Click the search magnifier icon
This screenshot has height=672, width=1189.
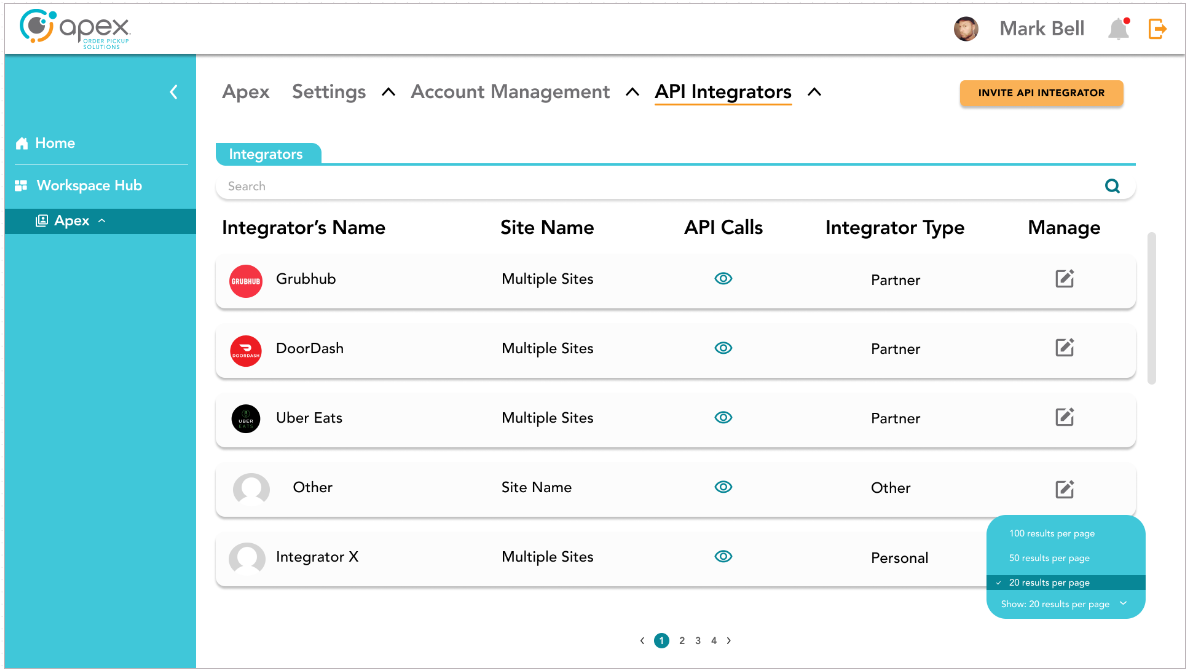tap(1112, 186)
